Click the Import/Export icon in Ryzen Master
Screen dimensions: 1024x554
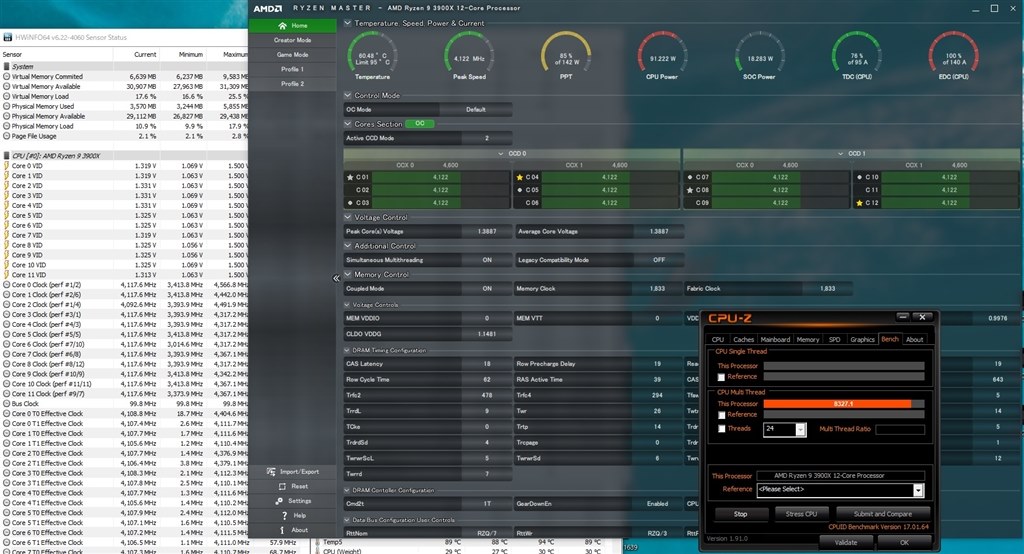(271, 472)
